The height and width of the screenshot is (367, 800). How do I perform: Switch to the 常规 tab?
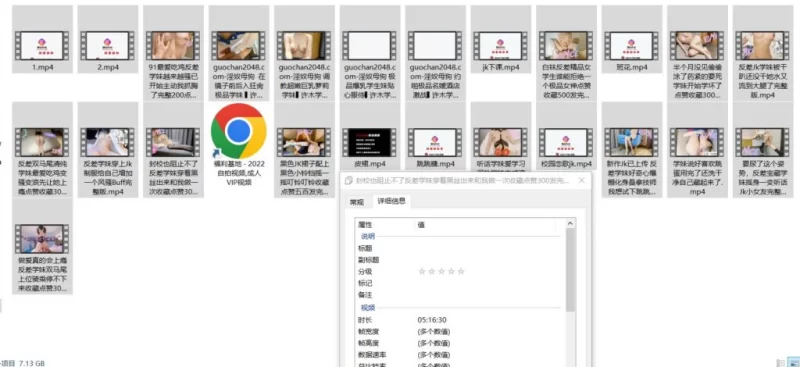click(x=357, y=202)
